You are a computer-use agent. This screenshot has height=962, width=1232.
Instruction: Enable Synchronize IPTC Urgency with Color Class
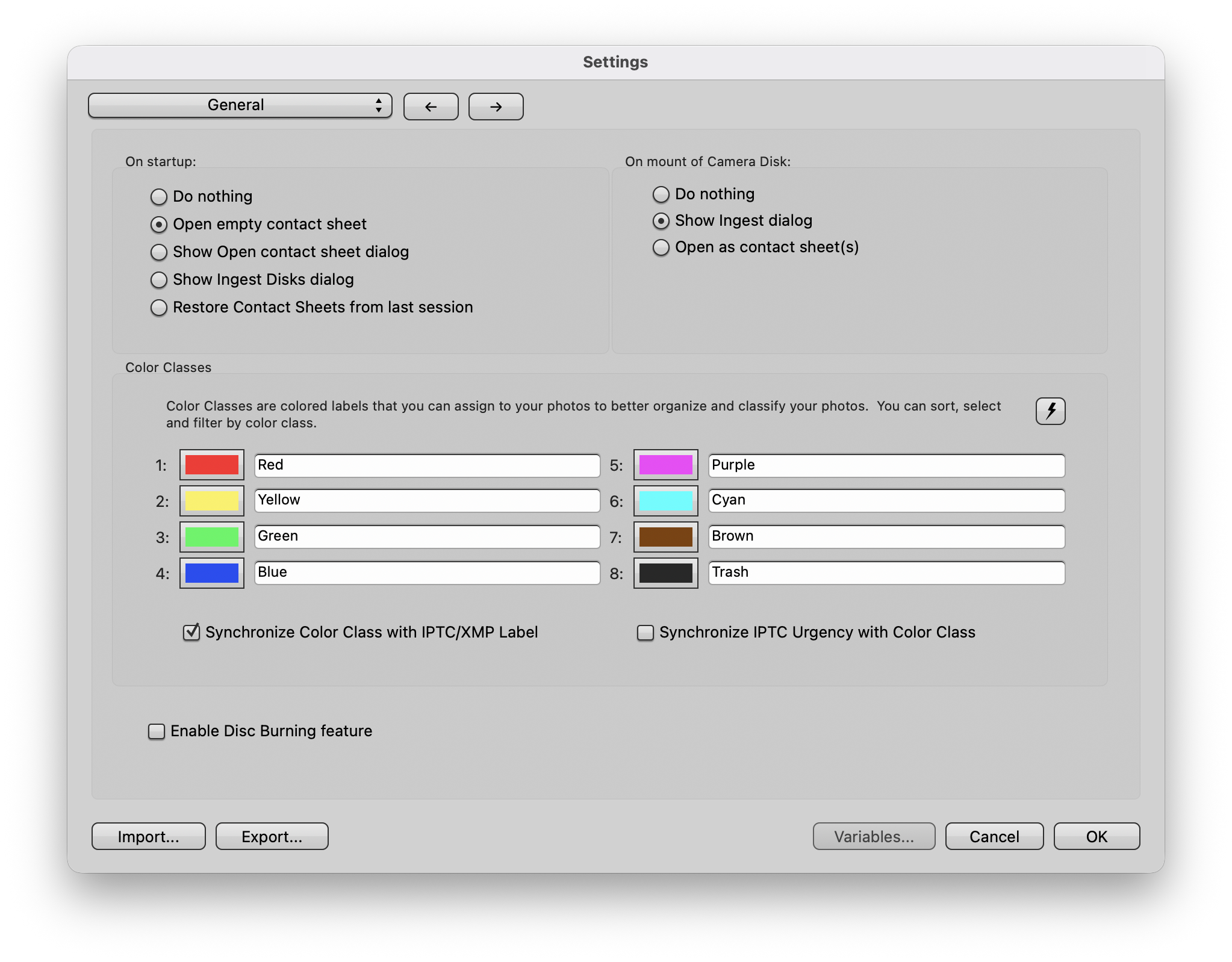pos(646,633)
